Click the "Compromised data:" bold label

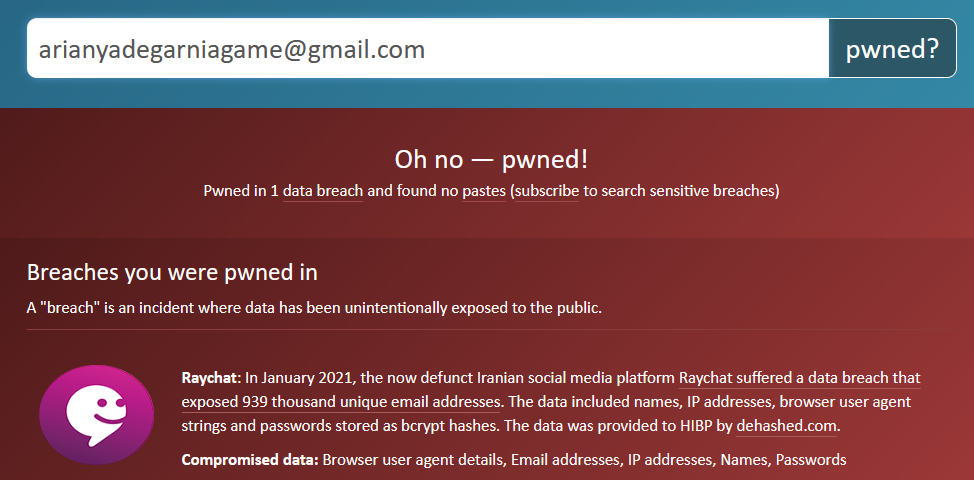click(250, 460)
